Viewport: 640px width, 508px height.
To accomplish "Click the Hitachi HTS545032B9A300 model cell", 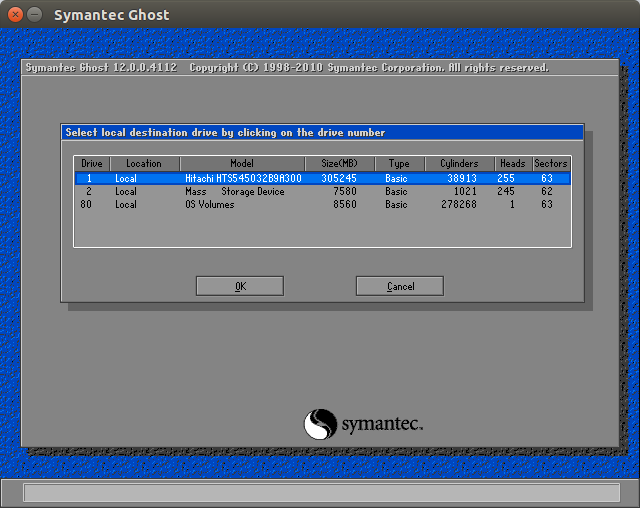I will (243, 178).
